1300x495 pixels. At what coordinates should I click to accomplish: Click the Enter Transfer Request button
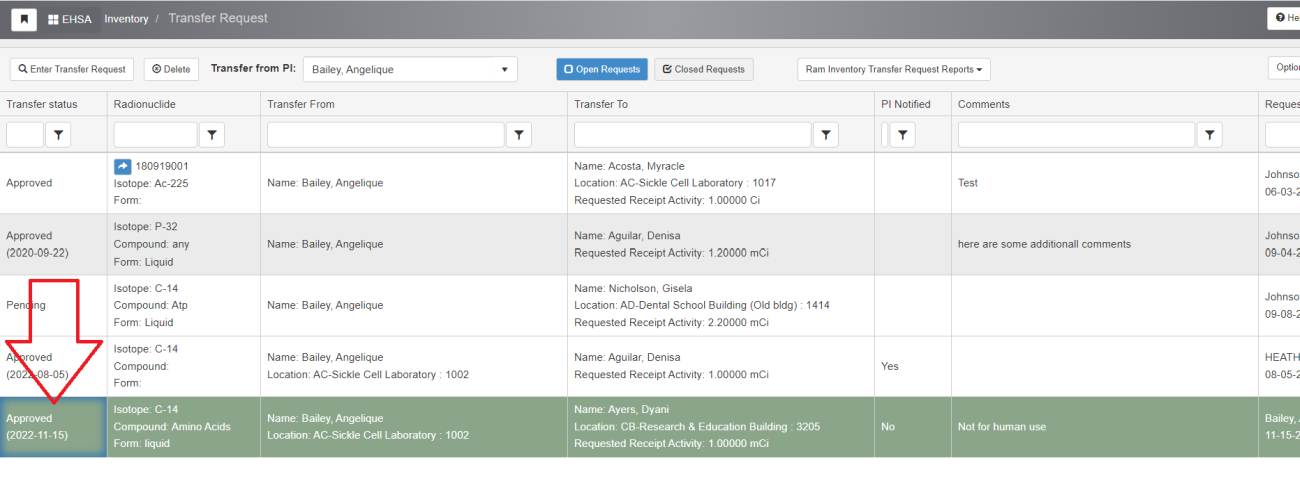[72, 69]
